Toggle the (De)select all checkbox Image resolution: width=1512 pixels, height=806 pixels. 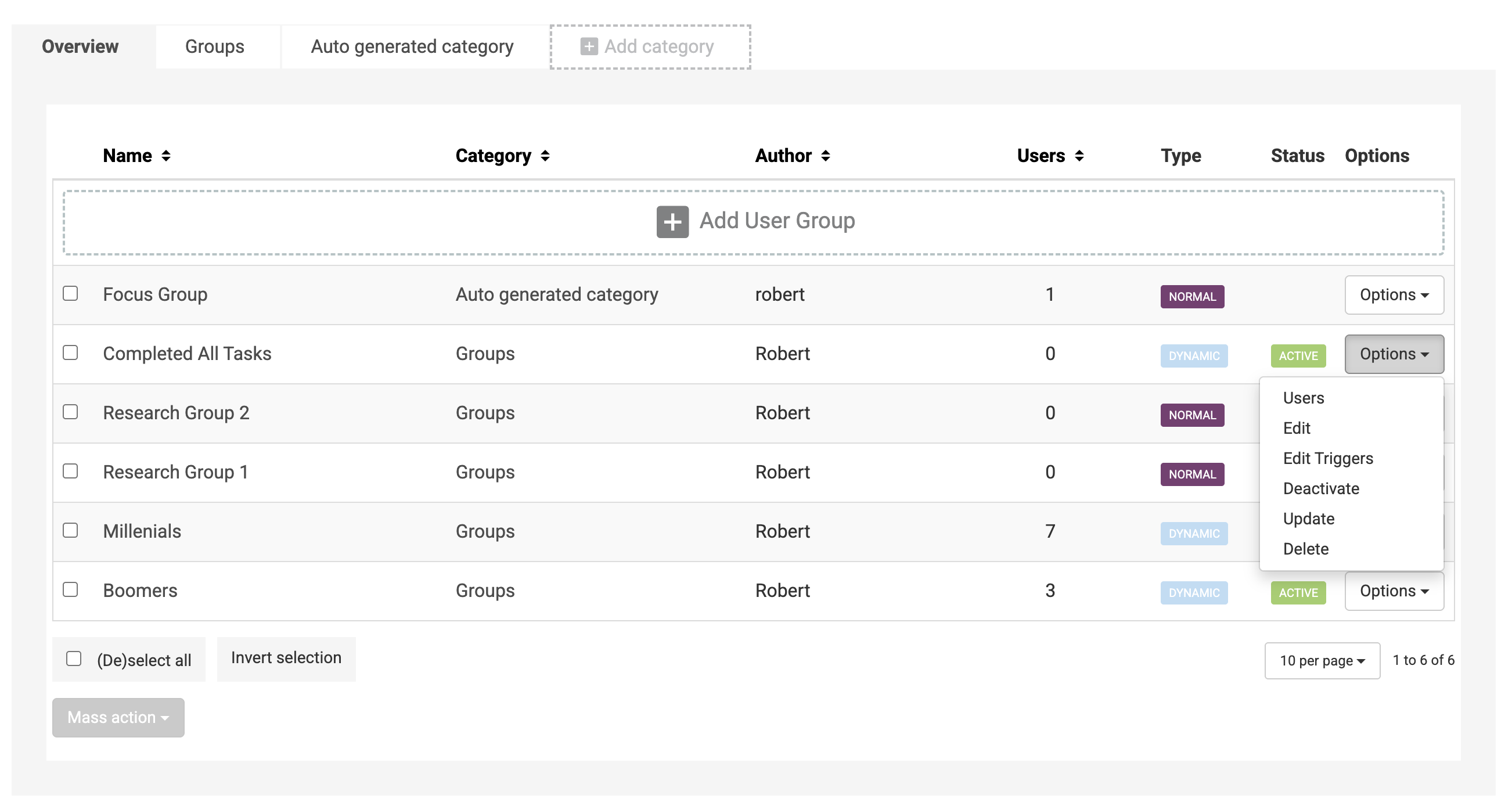pyautogui.click(x=74, y=659)
